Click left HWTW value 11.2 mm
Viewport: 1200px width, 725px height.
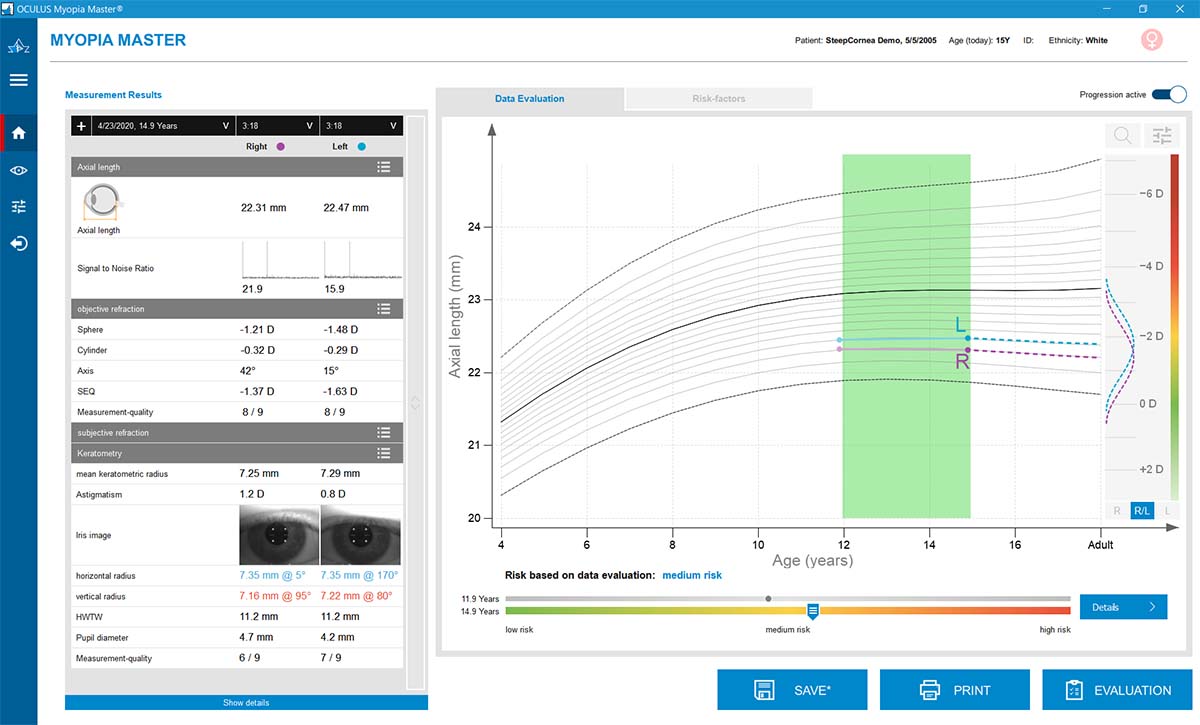point(342,617)
